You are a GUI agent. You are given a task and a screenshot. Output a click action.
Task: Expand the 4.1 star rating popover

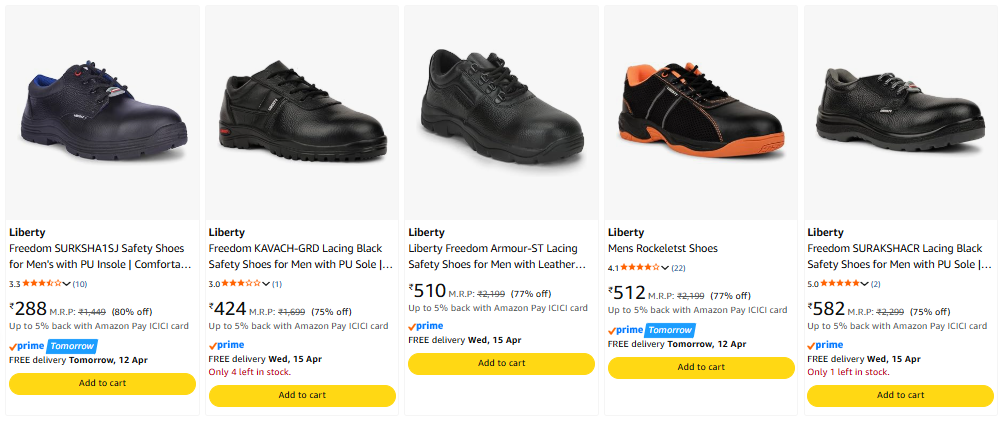click(x=666, y=268)
